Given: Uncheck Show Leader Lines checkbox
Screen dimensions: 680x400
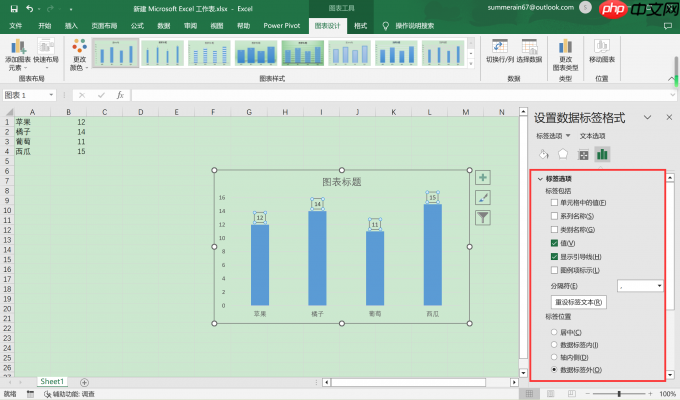Looking at the screenshot, I should (x=554, y=257).
